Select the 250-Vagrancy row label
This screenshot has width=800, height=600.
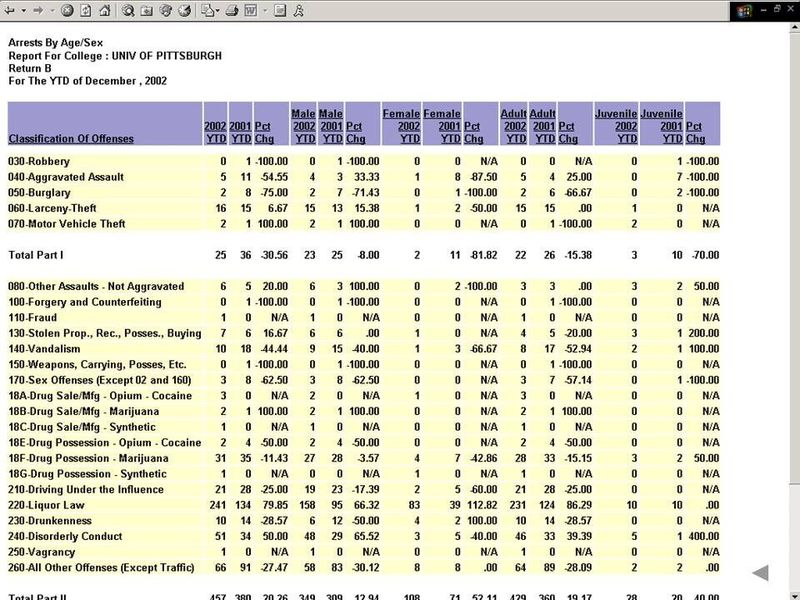click(x=41, y=552)
